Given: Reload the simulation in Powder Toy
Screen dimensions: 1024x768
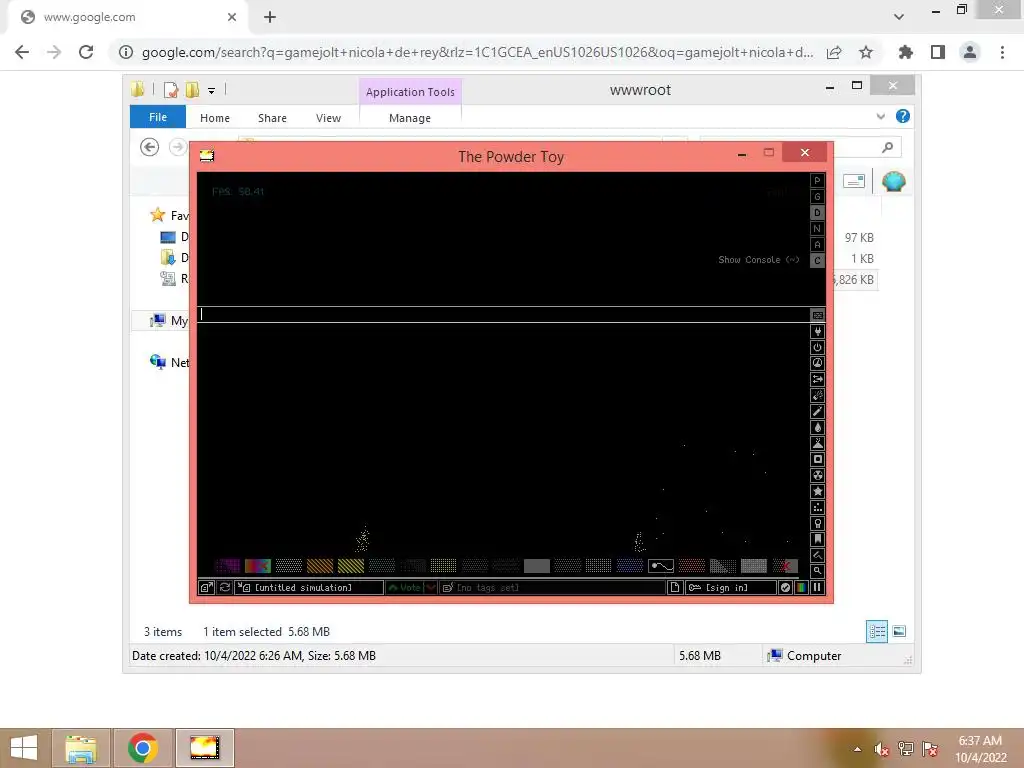Looking at the screenshot, I should click(225, 587).
